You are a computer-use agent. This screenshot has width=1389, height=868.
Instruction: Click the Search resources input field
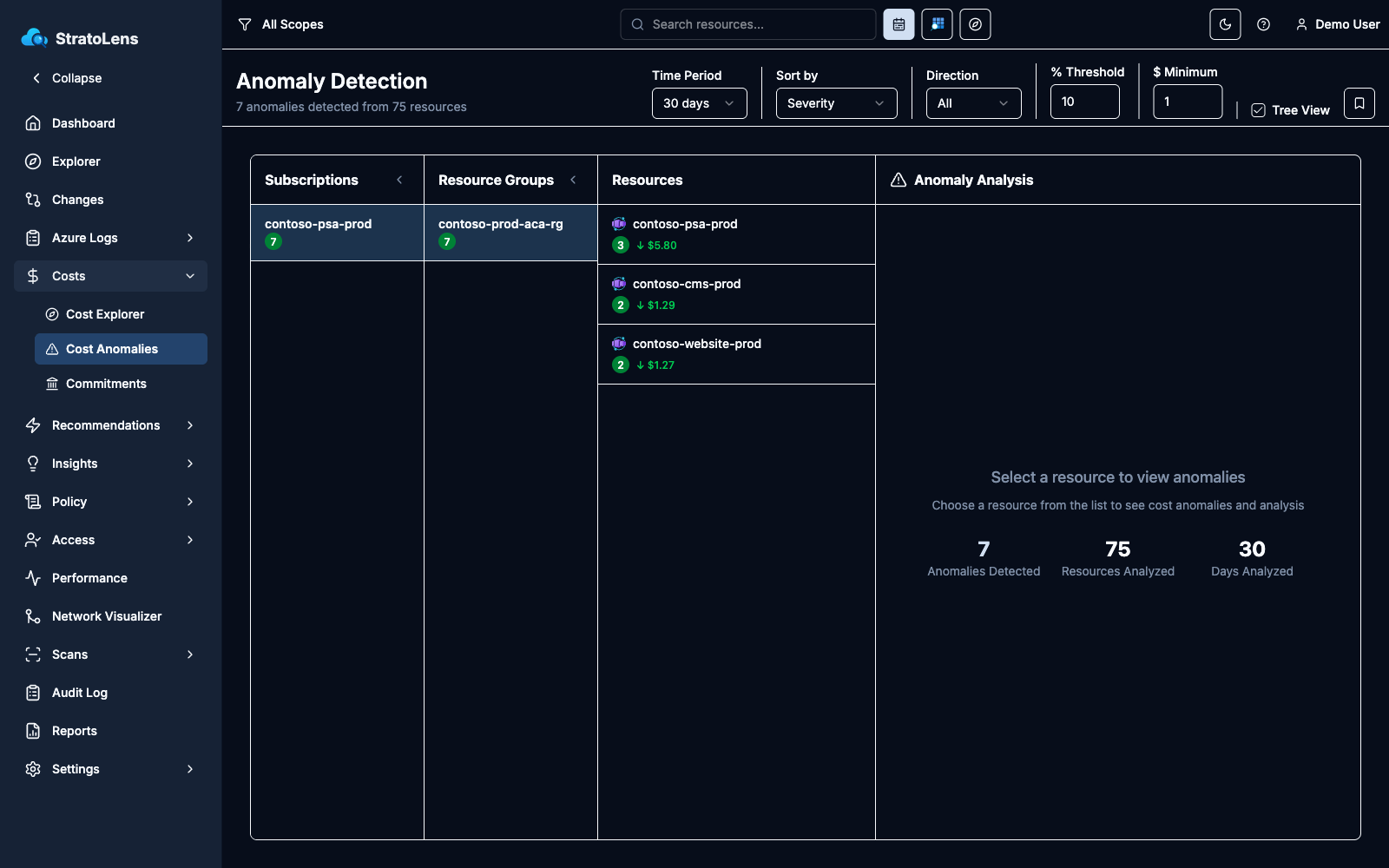click(x=748, y=24)
